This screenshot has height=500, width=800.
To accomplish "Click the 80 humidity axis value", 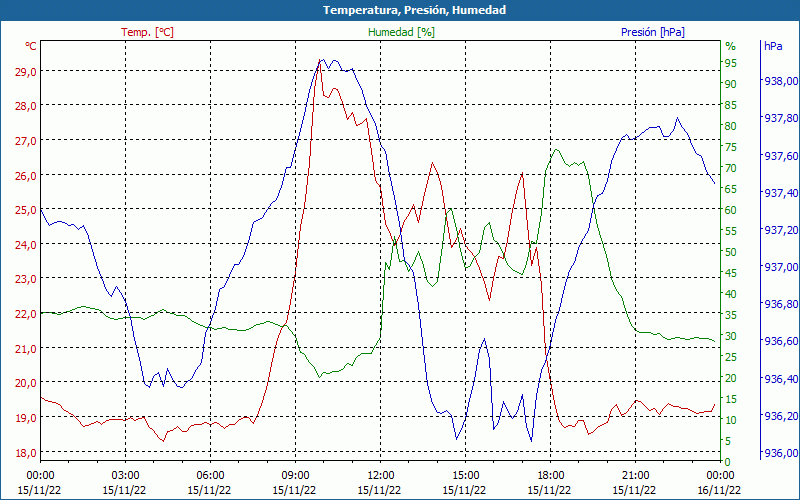I will (731, 126).
